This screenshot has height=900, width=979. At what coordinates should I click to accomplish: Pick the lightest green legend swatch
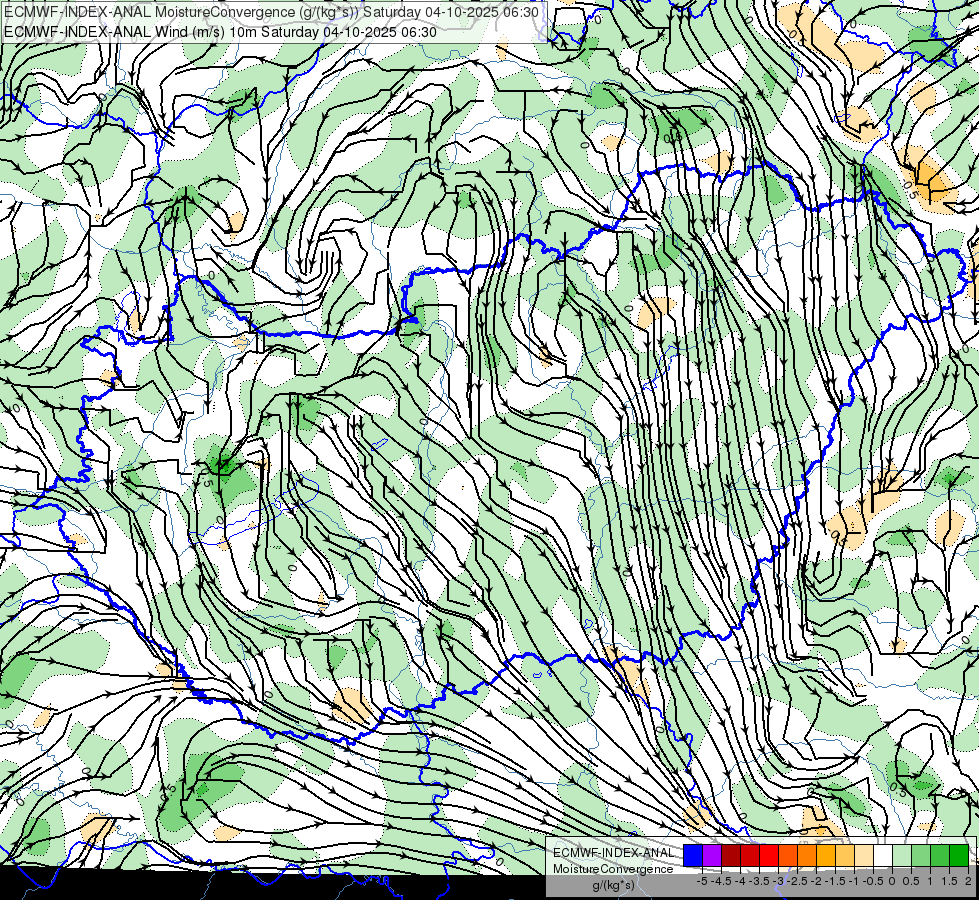pos(902,855)
